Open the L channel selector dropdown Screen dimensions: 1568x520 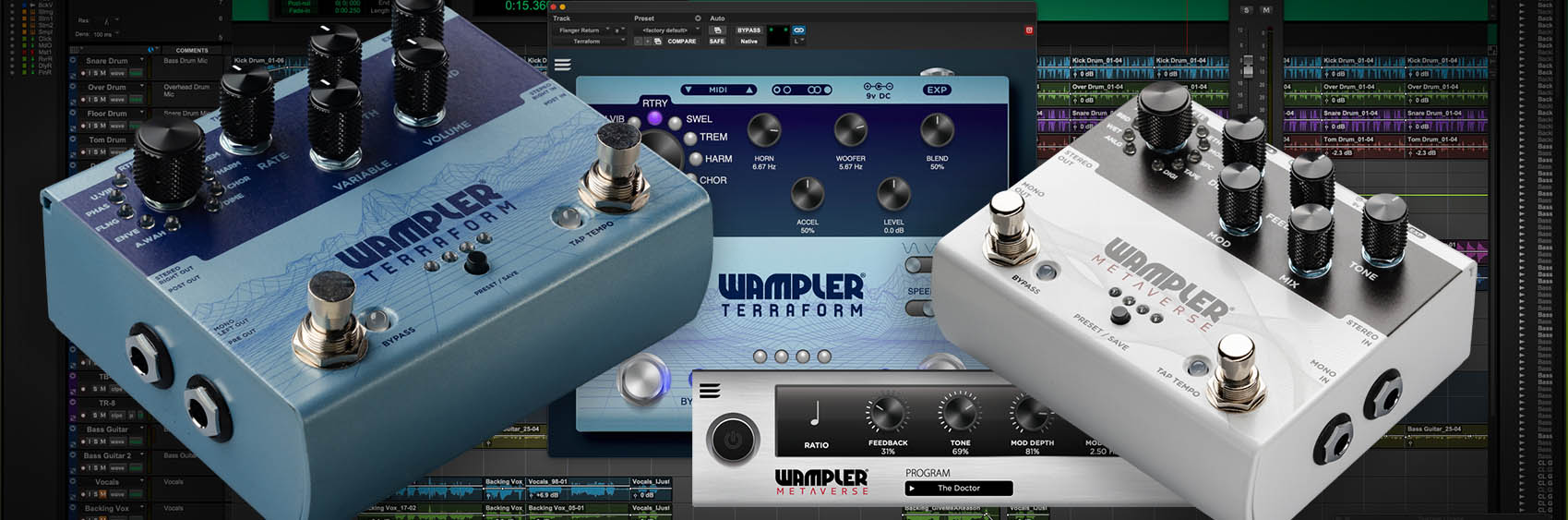point(798,42)
